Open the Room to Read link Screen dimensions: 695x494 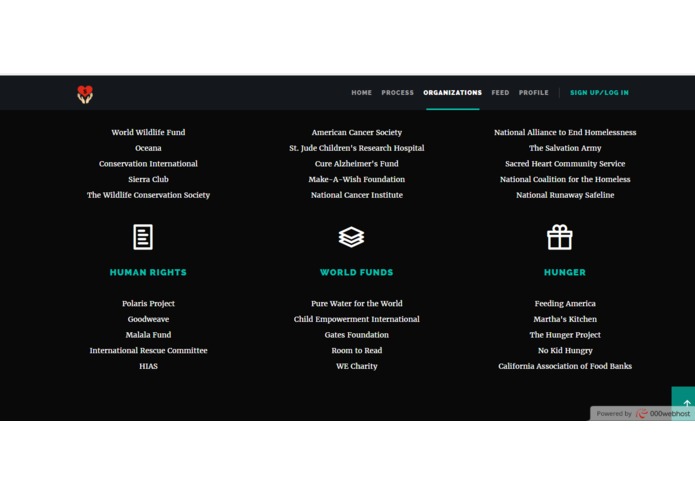point(357,350)
